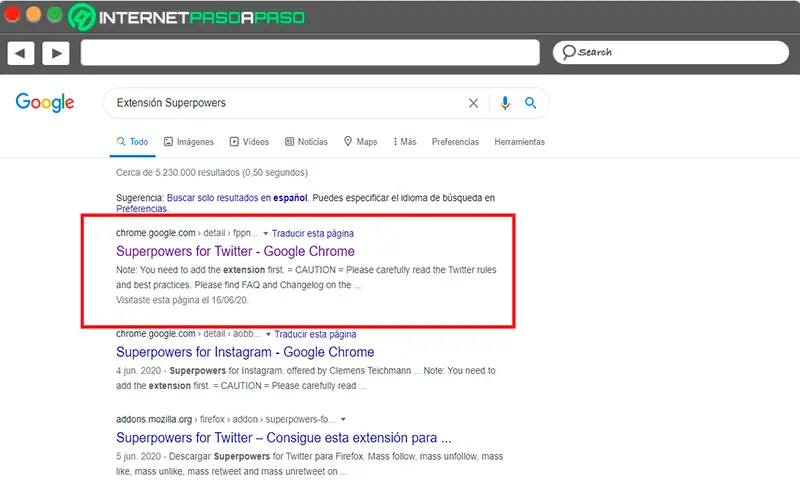
Task: Open the Más menu
Action: [405, 142]
